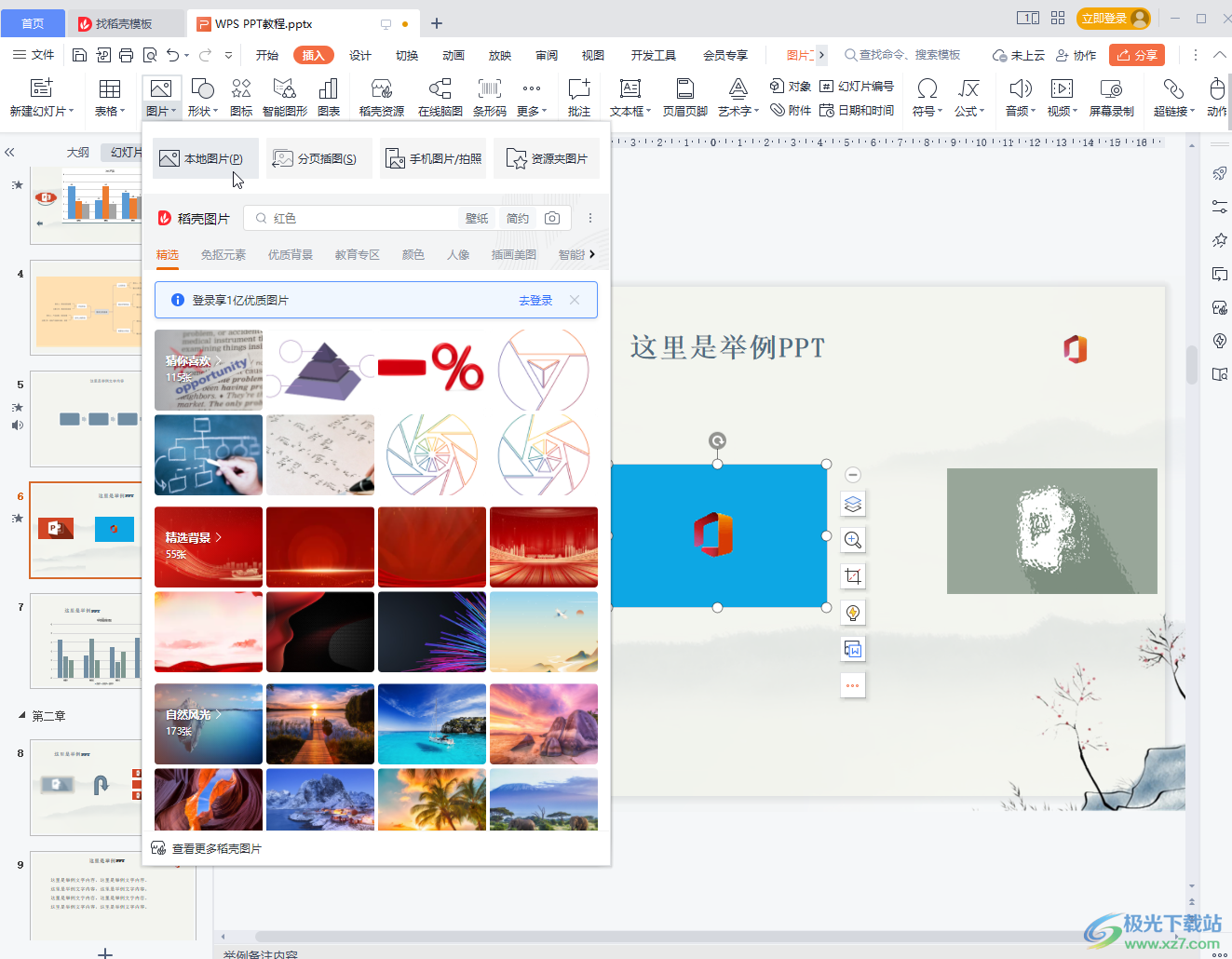The width and height of the screenshot is (1232, 959).
Task: Insert a Chart (图表)
Action: click(329, 97)
